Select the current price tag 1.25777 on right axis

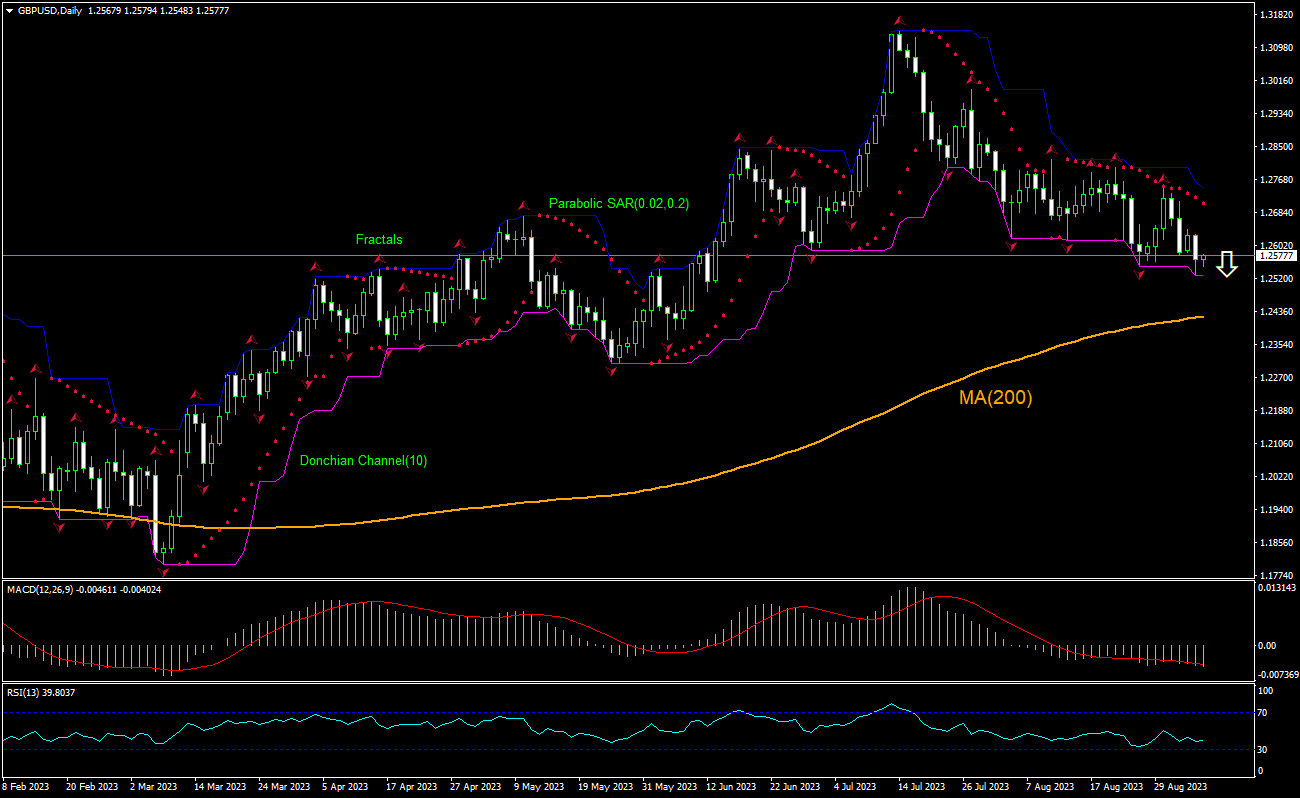pos(1277,256)
